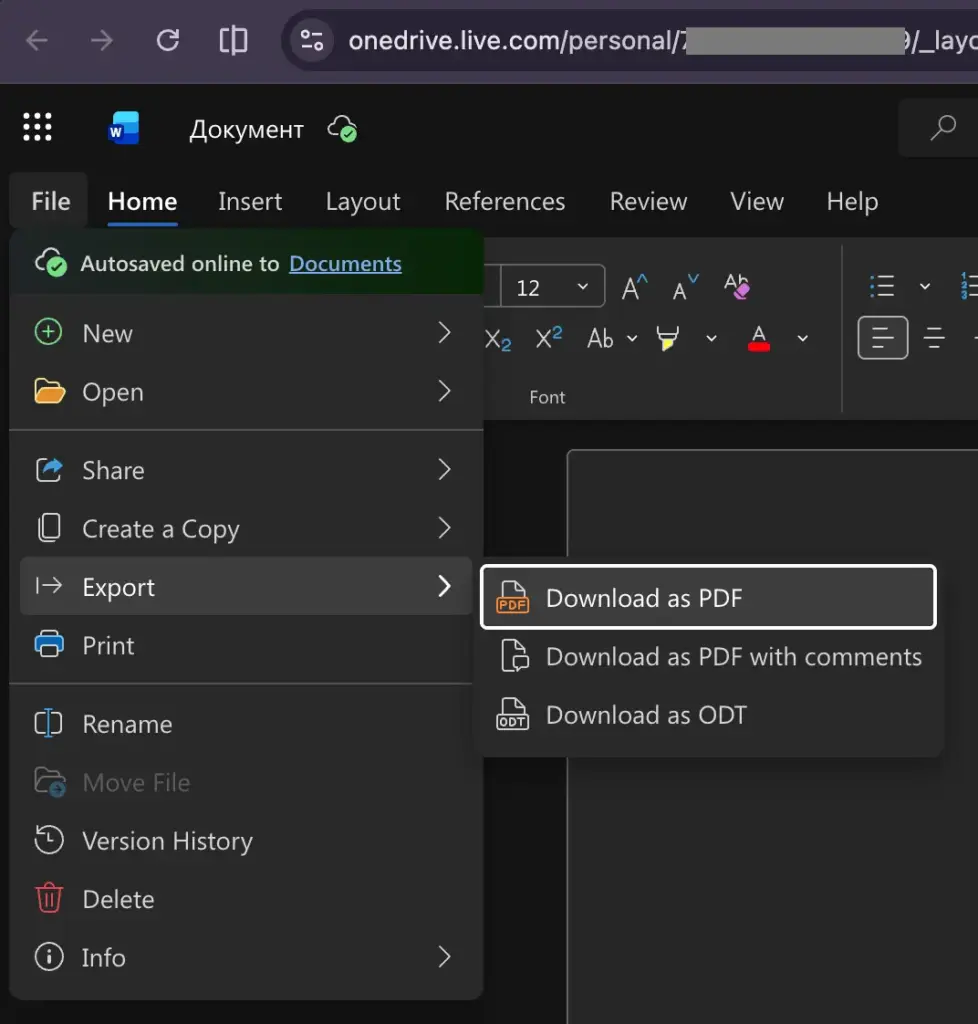Increase font size with grow font icon

(x=634, y=287)
